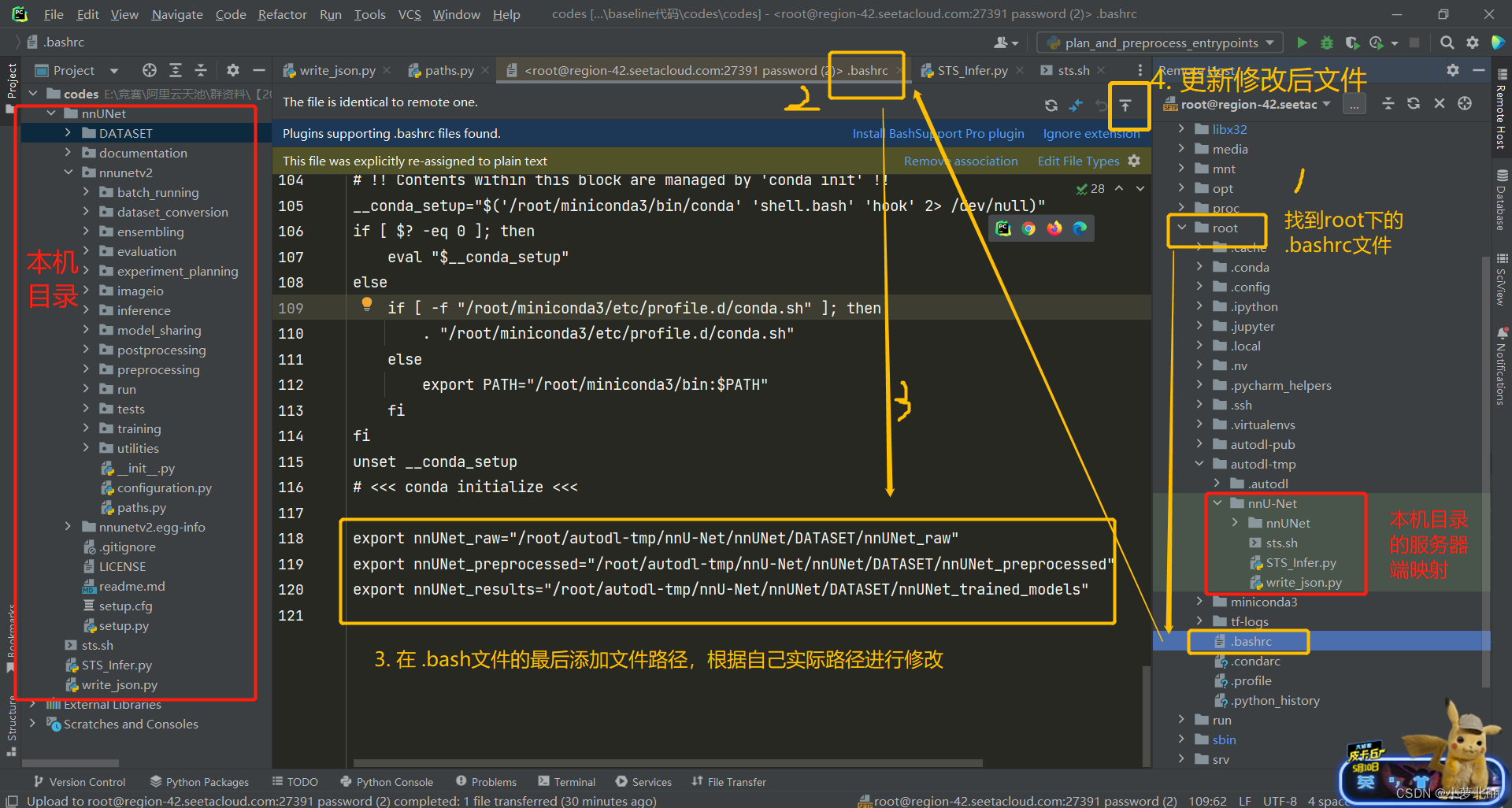Expand the miniconda3 folder in remote tree
The height and width of the screenshot is (808, 1512).
[1199, 602]
